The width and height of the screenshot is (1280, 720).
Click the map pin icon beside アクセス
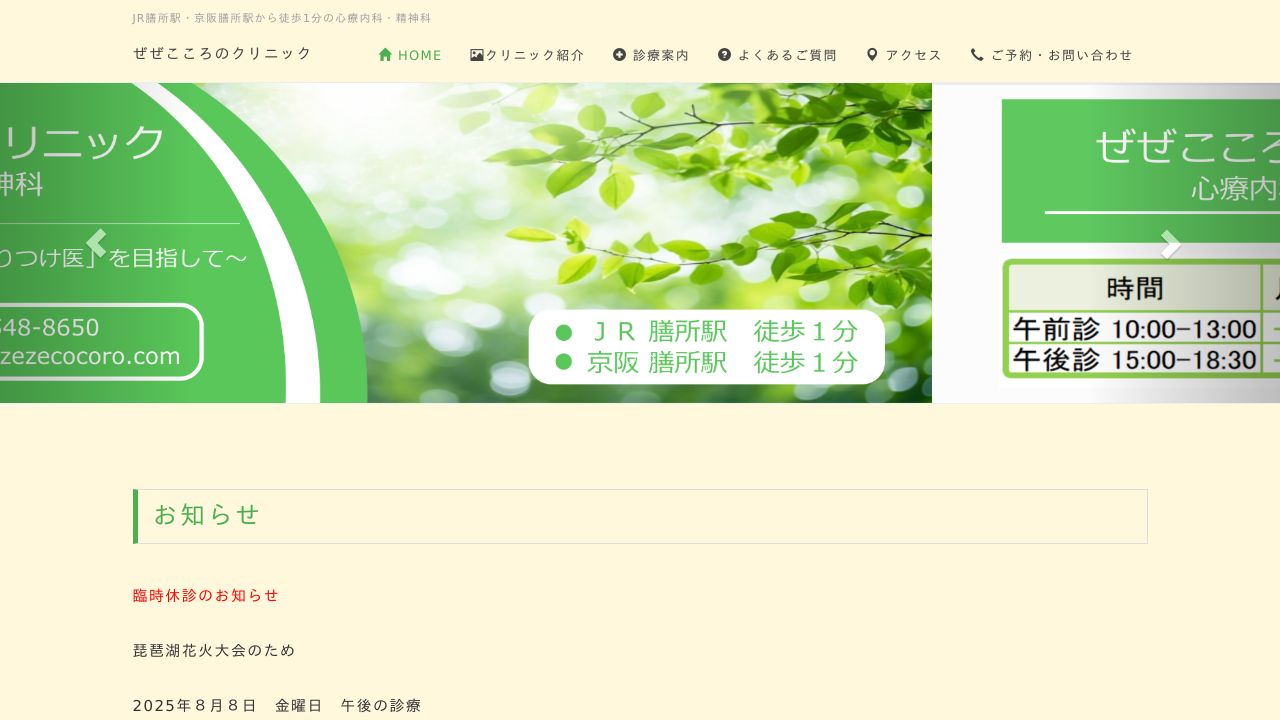point(872,55)
